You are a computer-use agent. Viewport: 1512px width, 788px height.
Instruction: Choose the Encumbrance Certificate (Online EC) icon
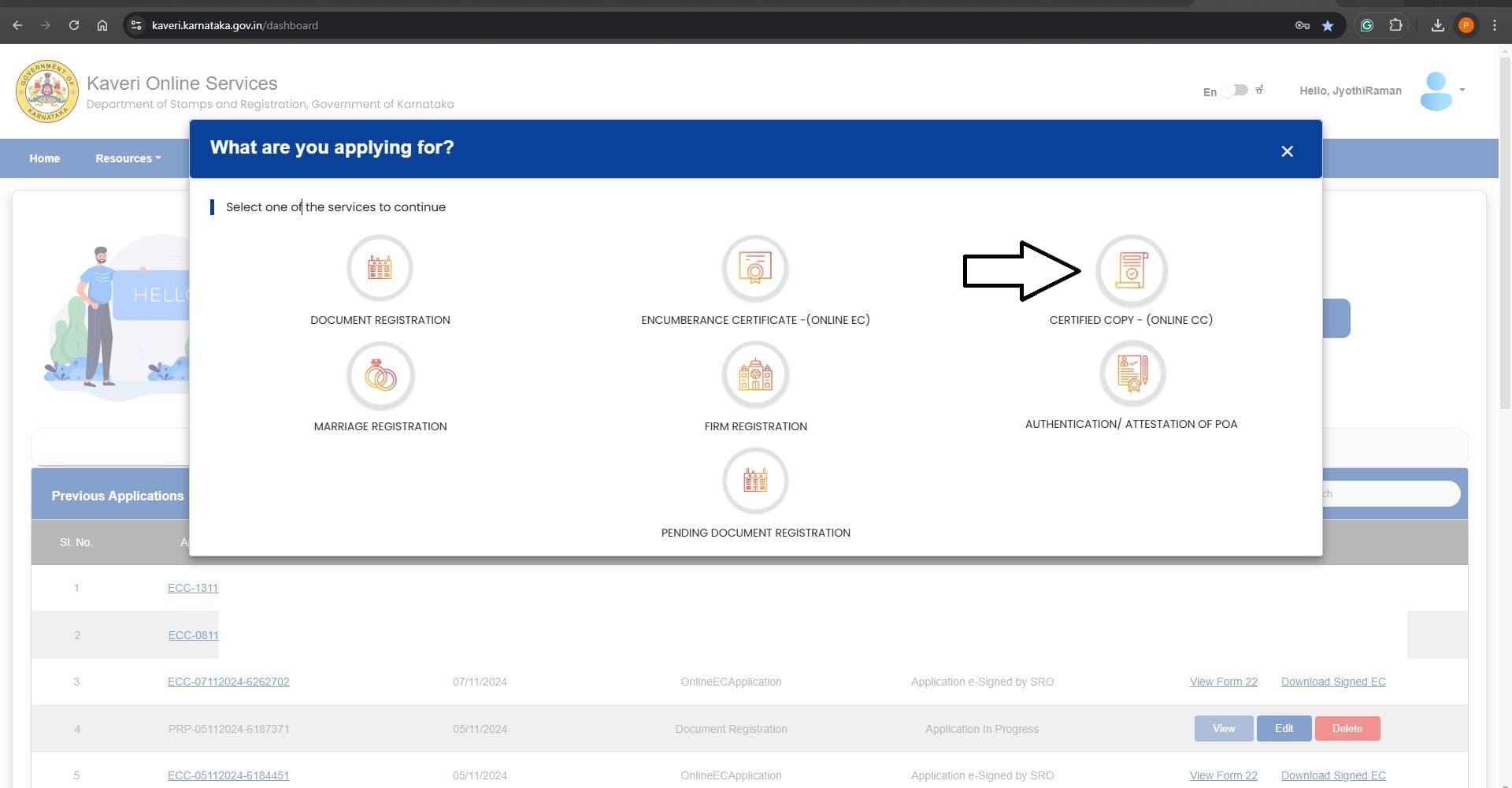[754, 269]
